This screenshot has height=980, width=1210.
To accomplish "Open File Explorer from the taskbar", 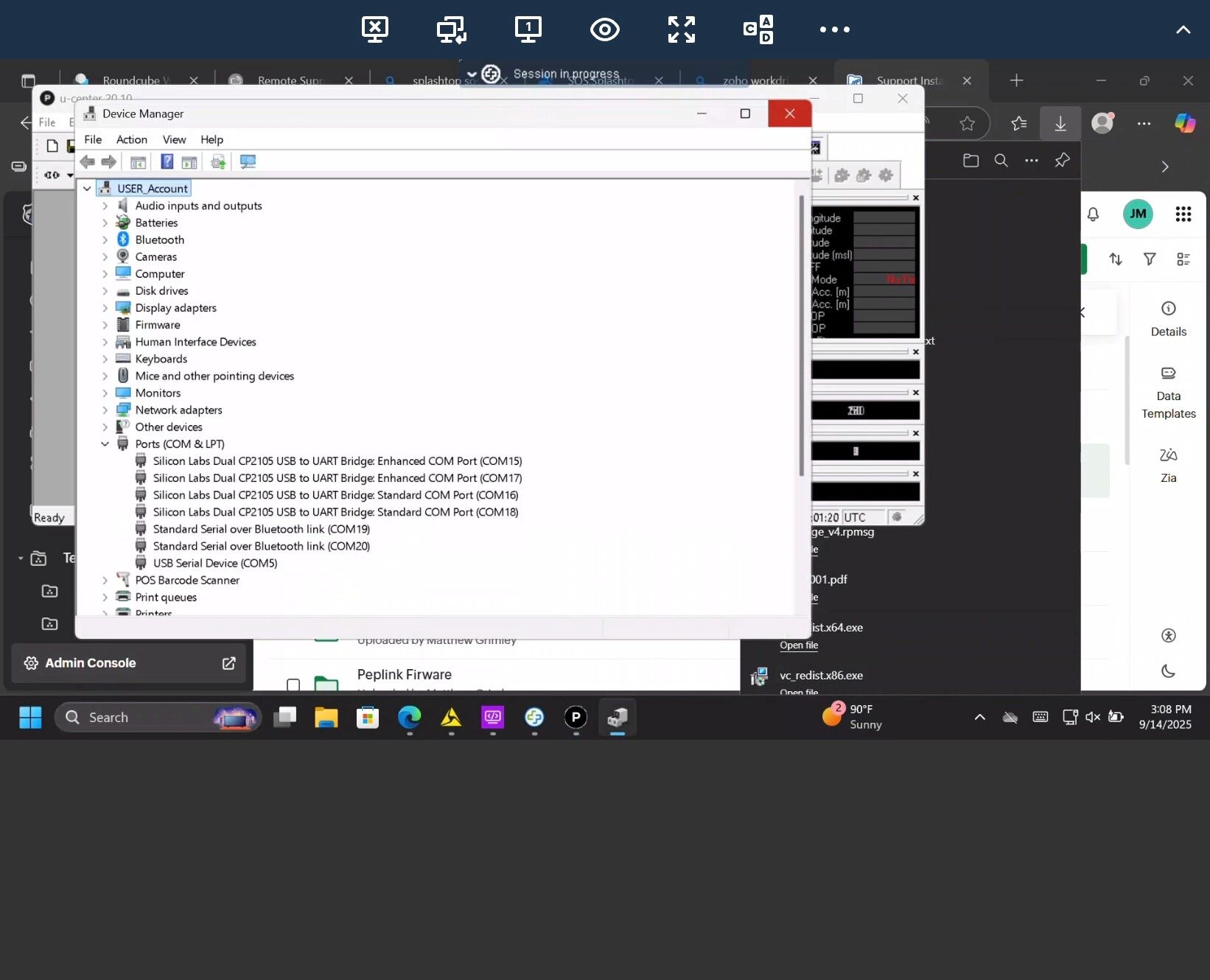I will click(x=326, y=718).
